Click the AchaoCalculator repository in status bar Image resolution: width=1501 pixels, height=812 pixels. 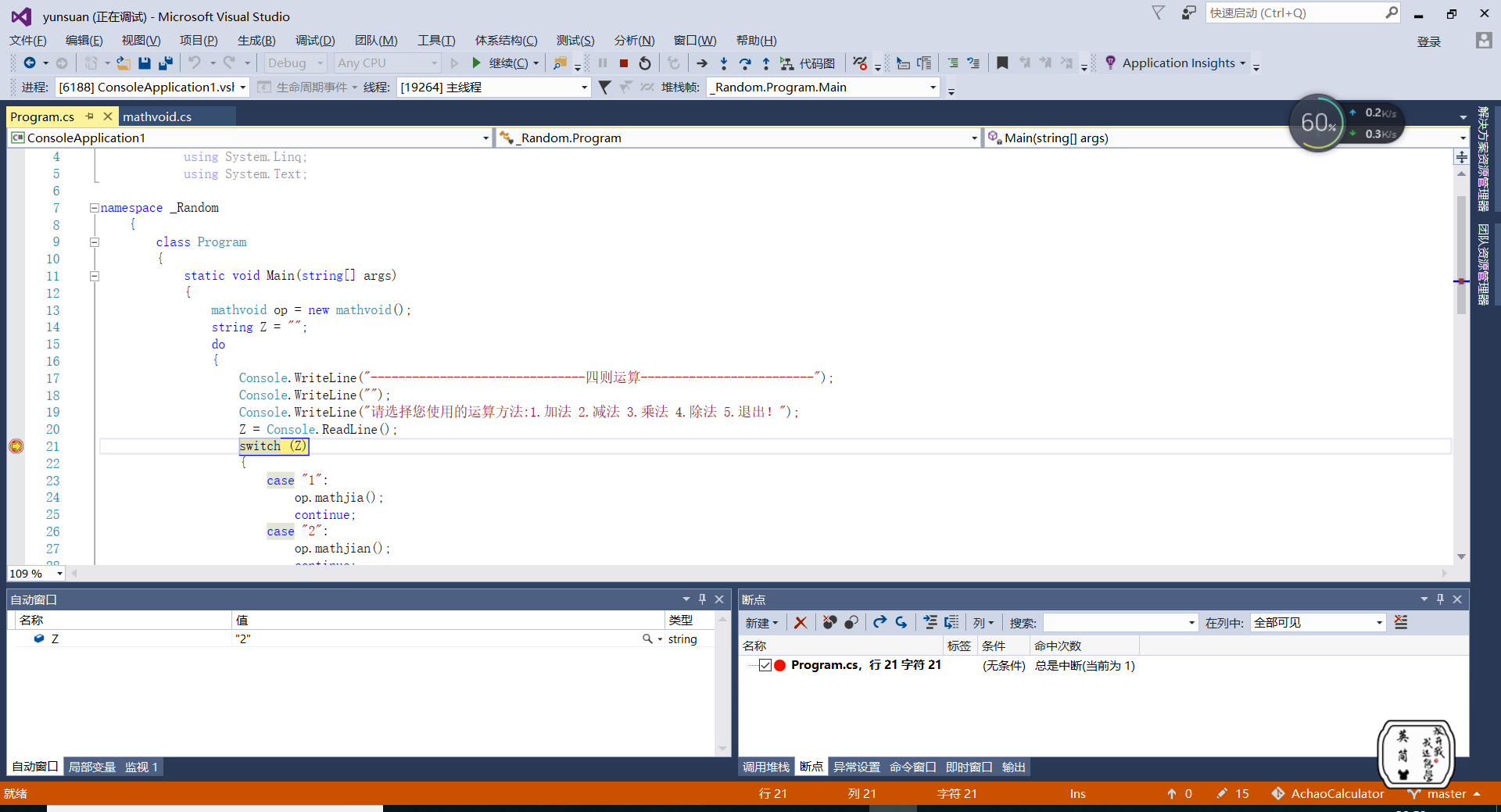pyautogui.click(x=1328, y=794)
